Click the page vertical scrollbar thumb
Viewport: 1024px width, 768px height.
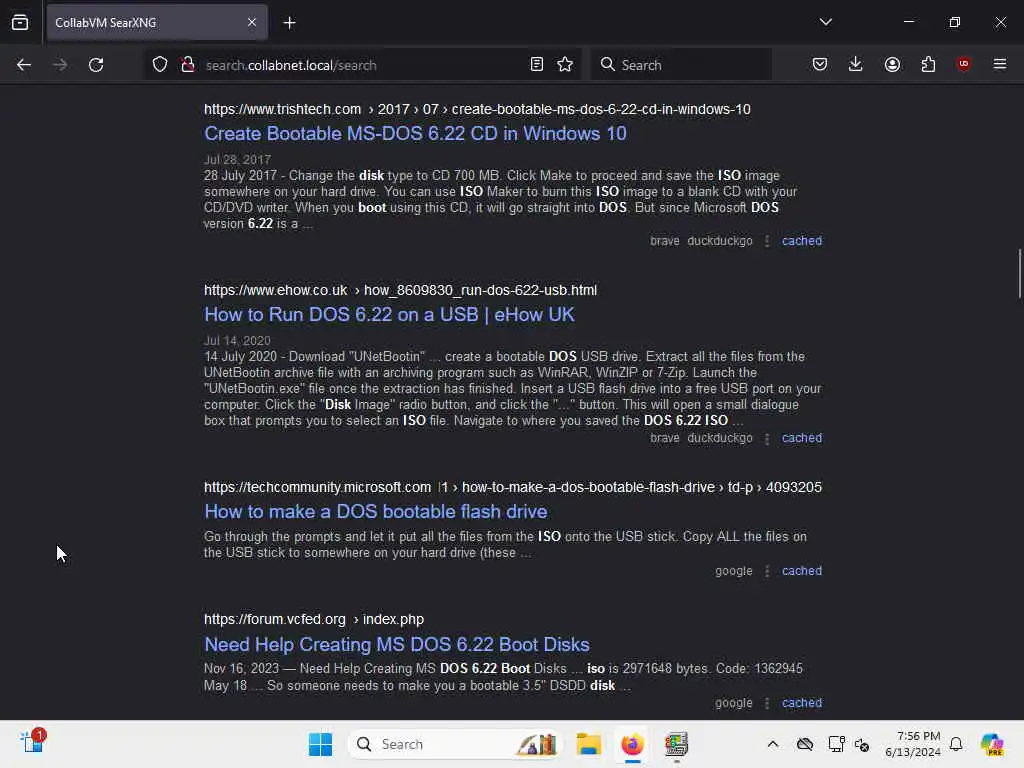[x=1019, y=273]
